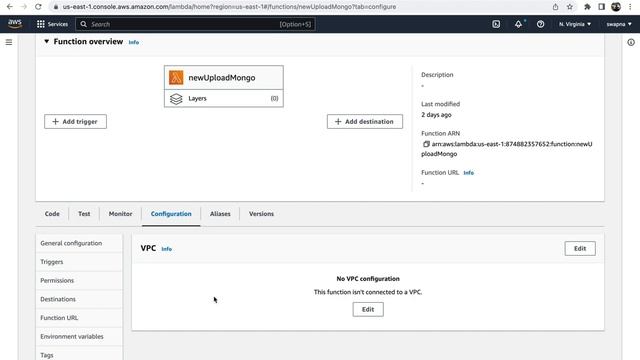
Task: Bookmark this page with the star icon
Action: (569, 7)
